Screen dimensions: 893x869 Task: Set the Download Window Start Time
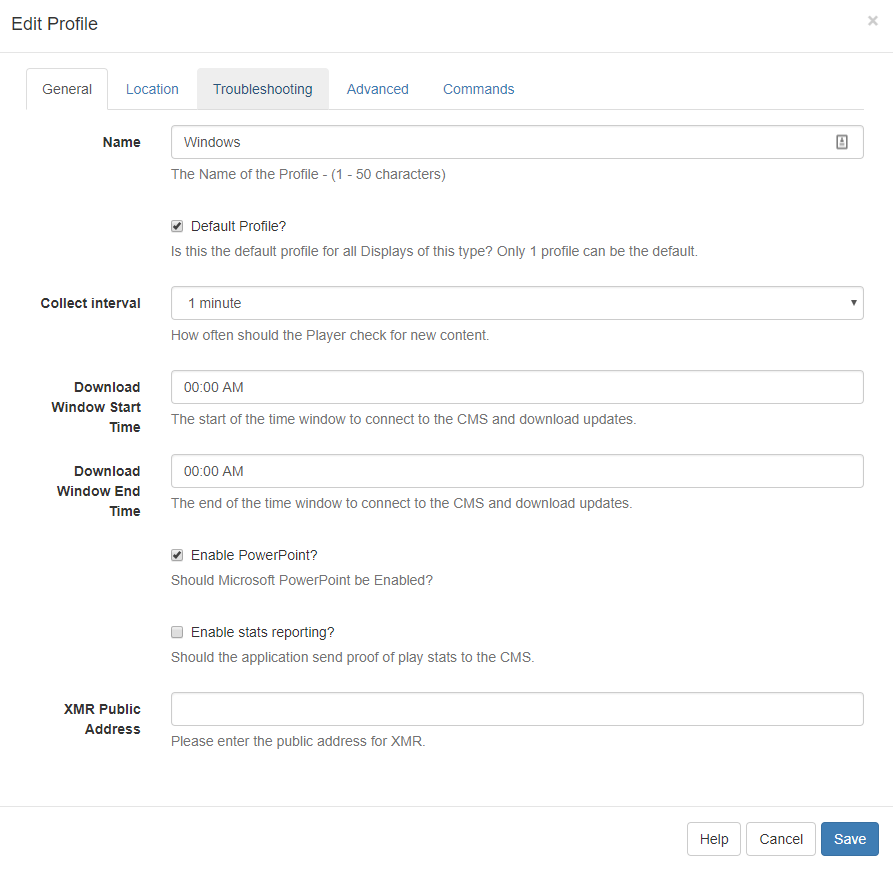click(516, 387)
